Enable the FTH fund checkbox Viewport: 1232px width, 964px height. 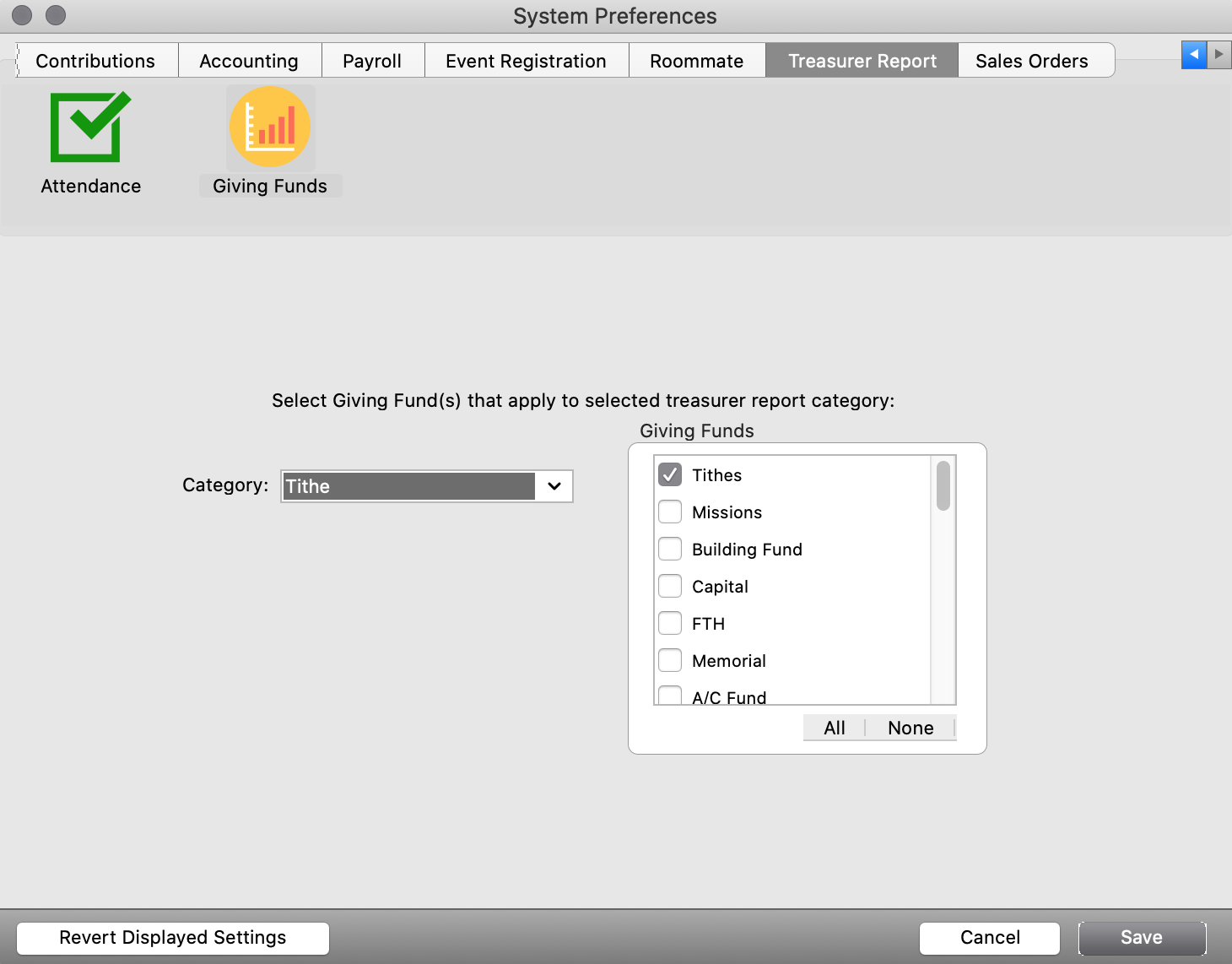[x=670, y=624]
